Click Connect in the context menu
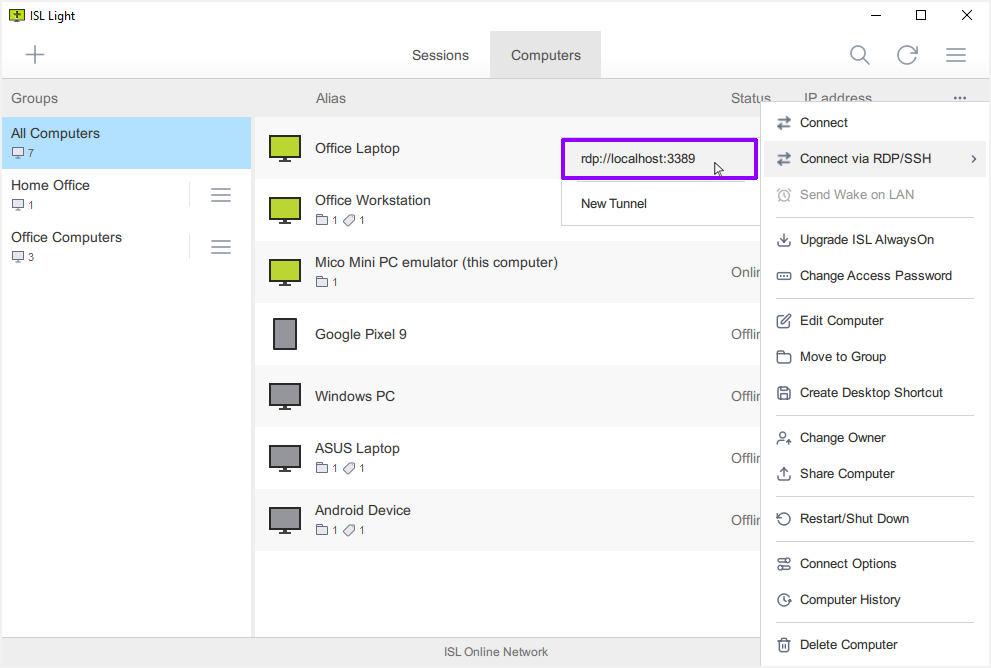Viewport: 991px width, 668px height. [824, 123]
